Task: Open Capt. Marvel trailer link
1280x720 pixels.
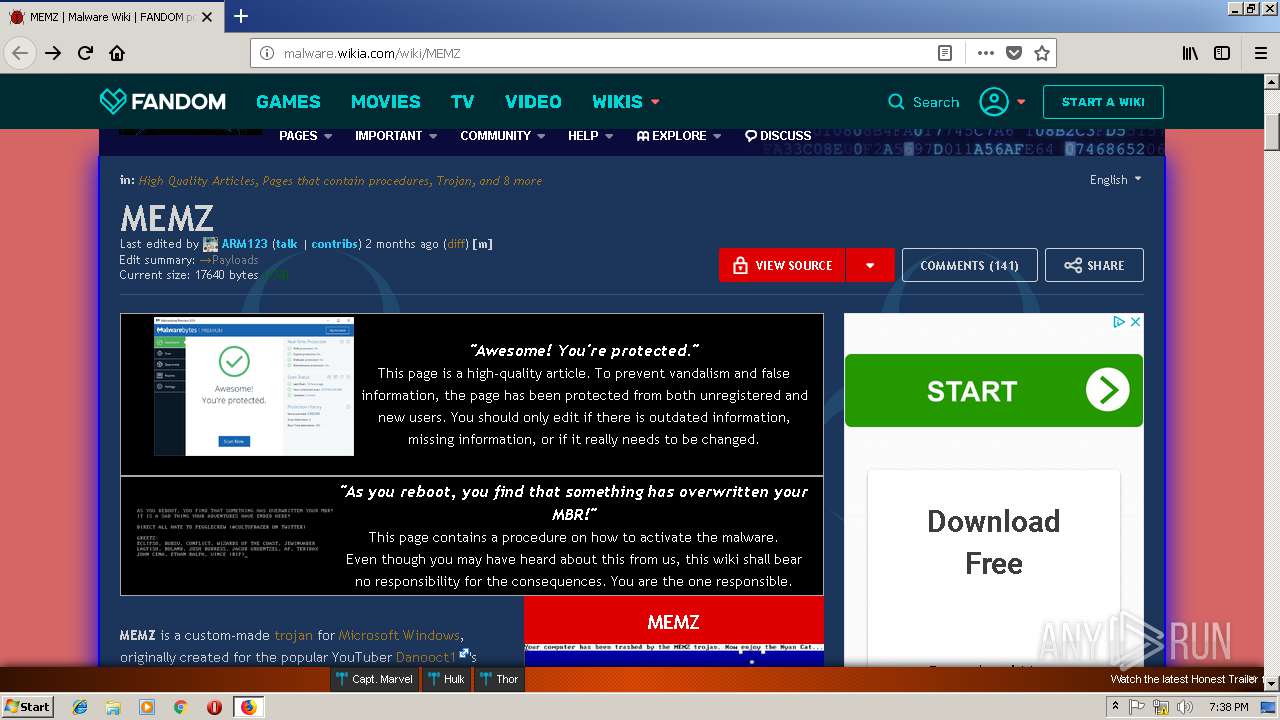Action: click(374, 679)
